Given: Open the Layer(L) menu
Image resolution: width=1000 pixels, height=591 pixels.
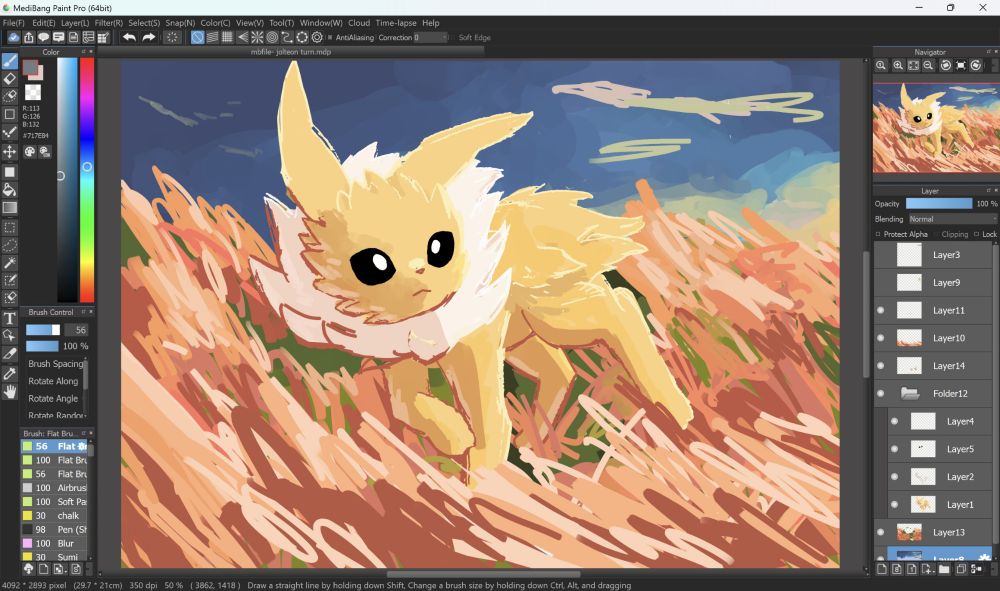Looking at the screenshot, I should tap(75, 23).
